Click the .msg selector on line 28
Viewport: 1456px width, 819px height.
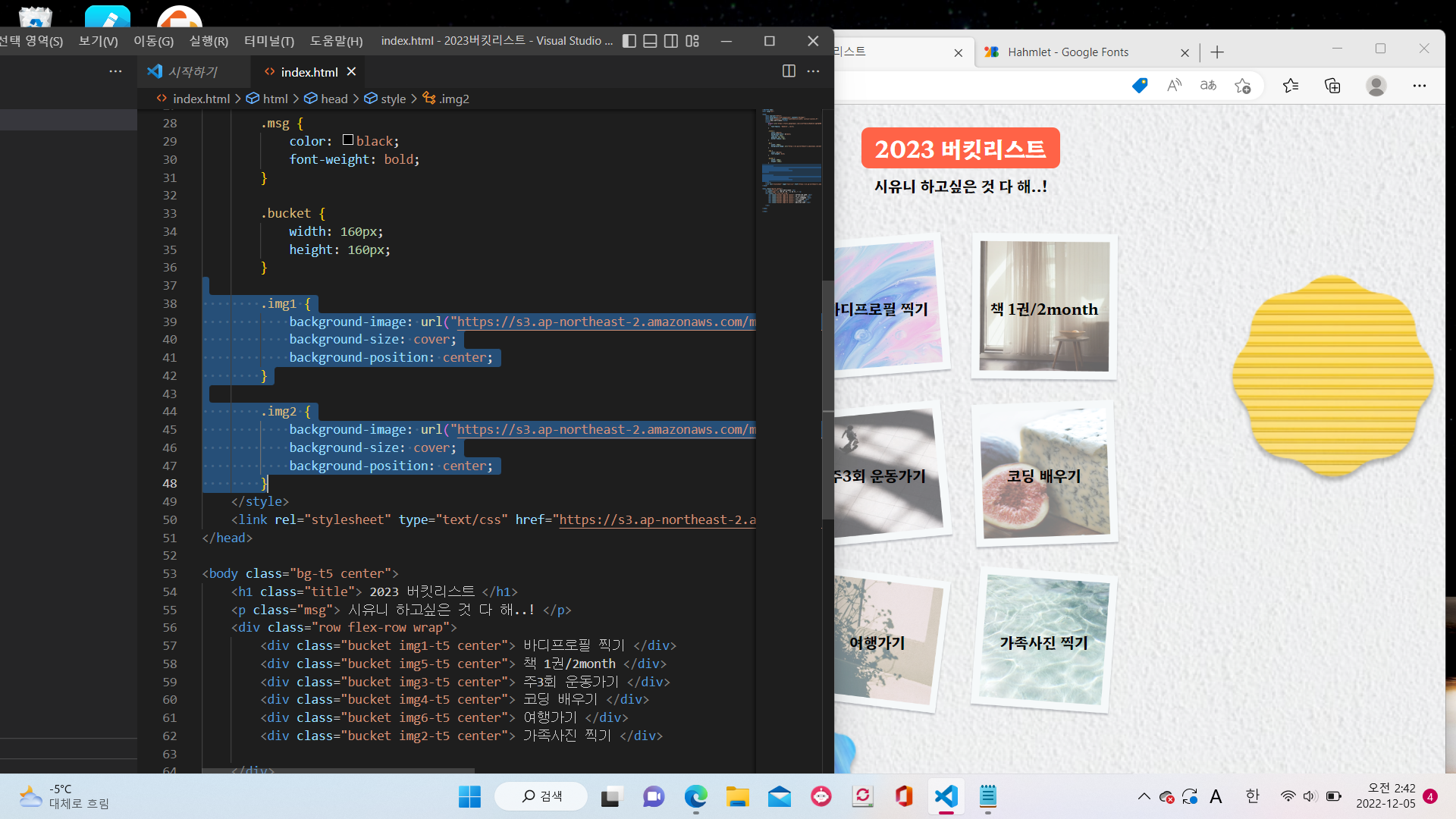pyautogui.click(x=275, y=123)
